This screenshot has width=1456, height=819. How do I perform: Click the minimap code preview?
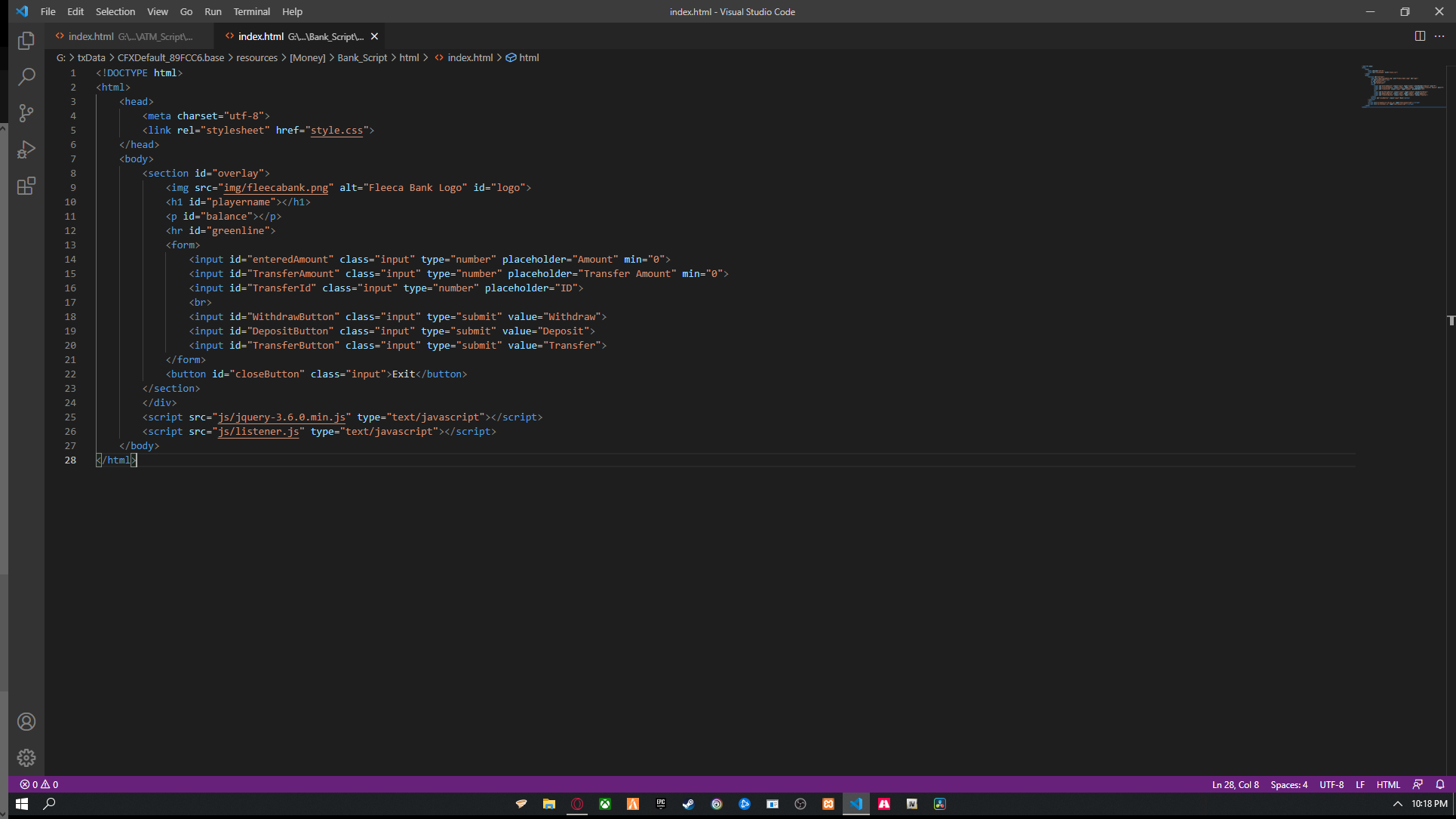tap(1402, 87)
